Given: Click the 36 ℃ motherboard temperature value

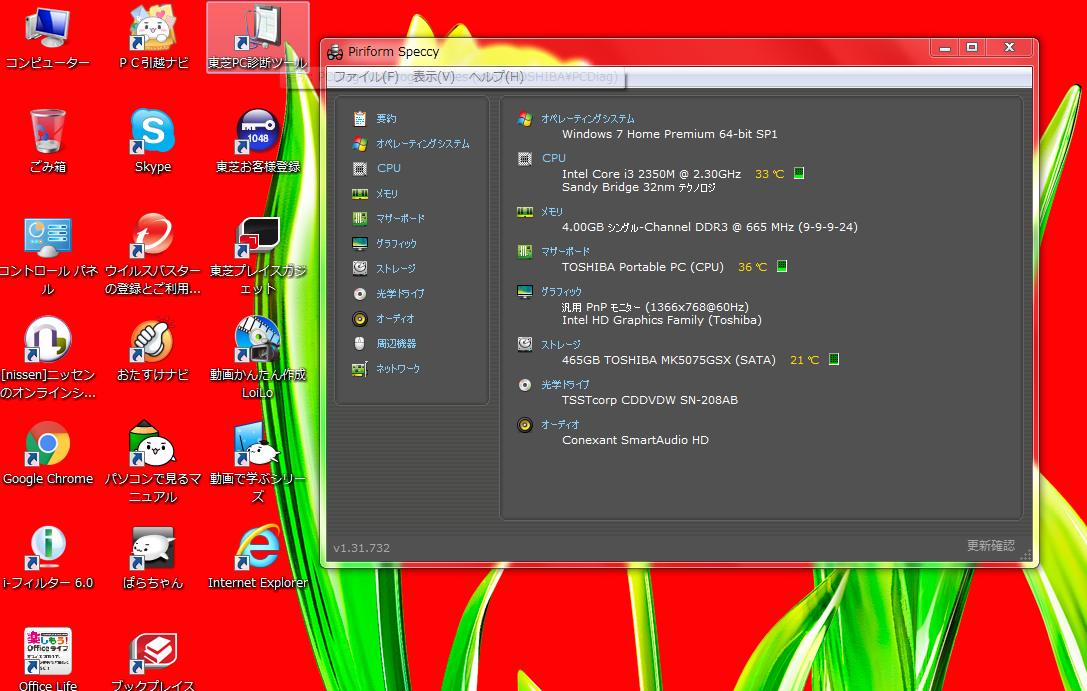Looking at the screenshot, I should (x=752, y=267).
